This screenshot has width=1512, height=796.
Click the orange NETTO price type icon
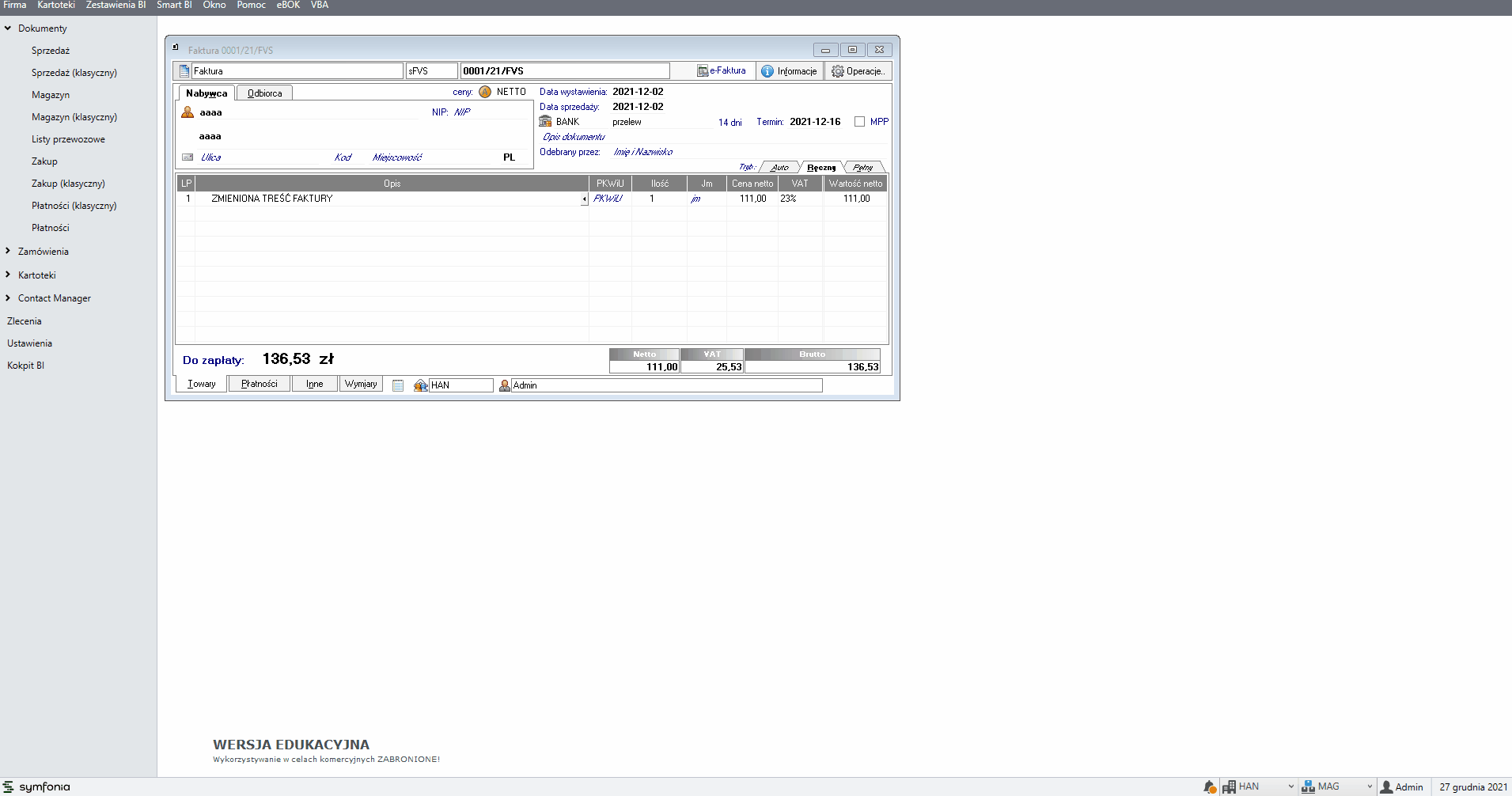tap(485, 92)
